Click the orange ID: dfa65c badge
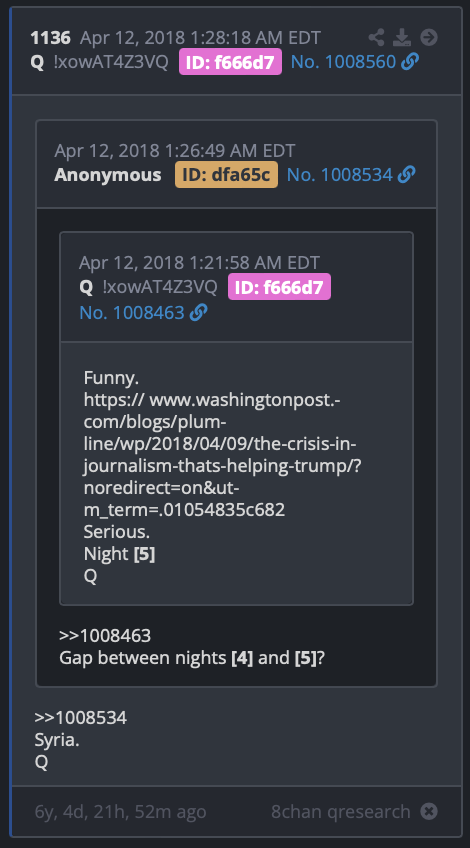The width and height of the screenshot is (470, 848). click(x=226, y=174)
